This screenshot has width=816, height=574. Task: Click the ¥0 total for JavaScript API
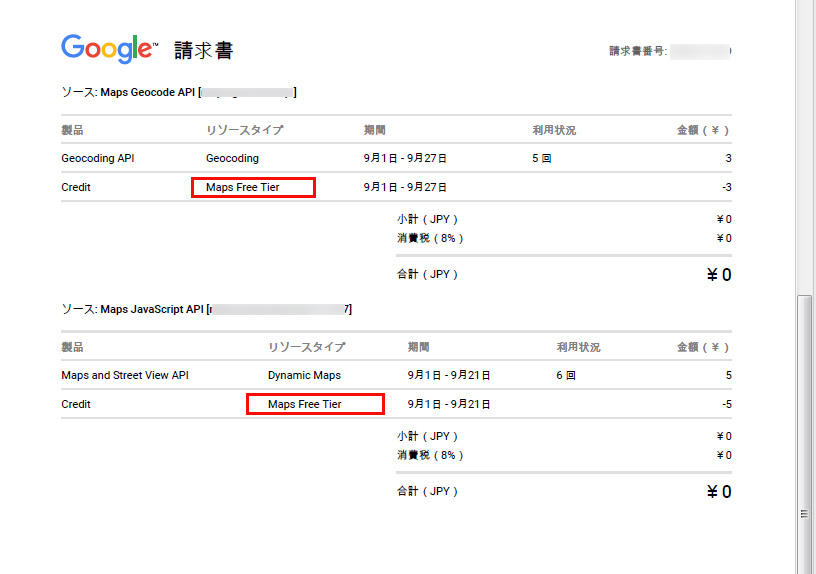coord(719,492)
